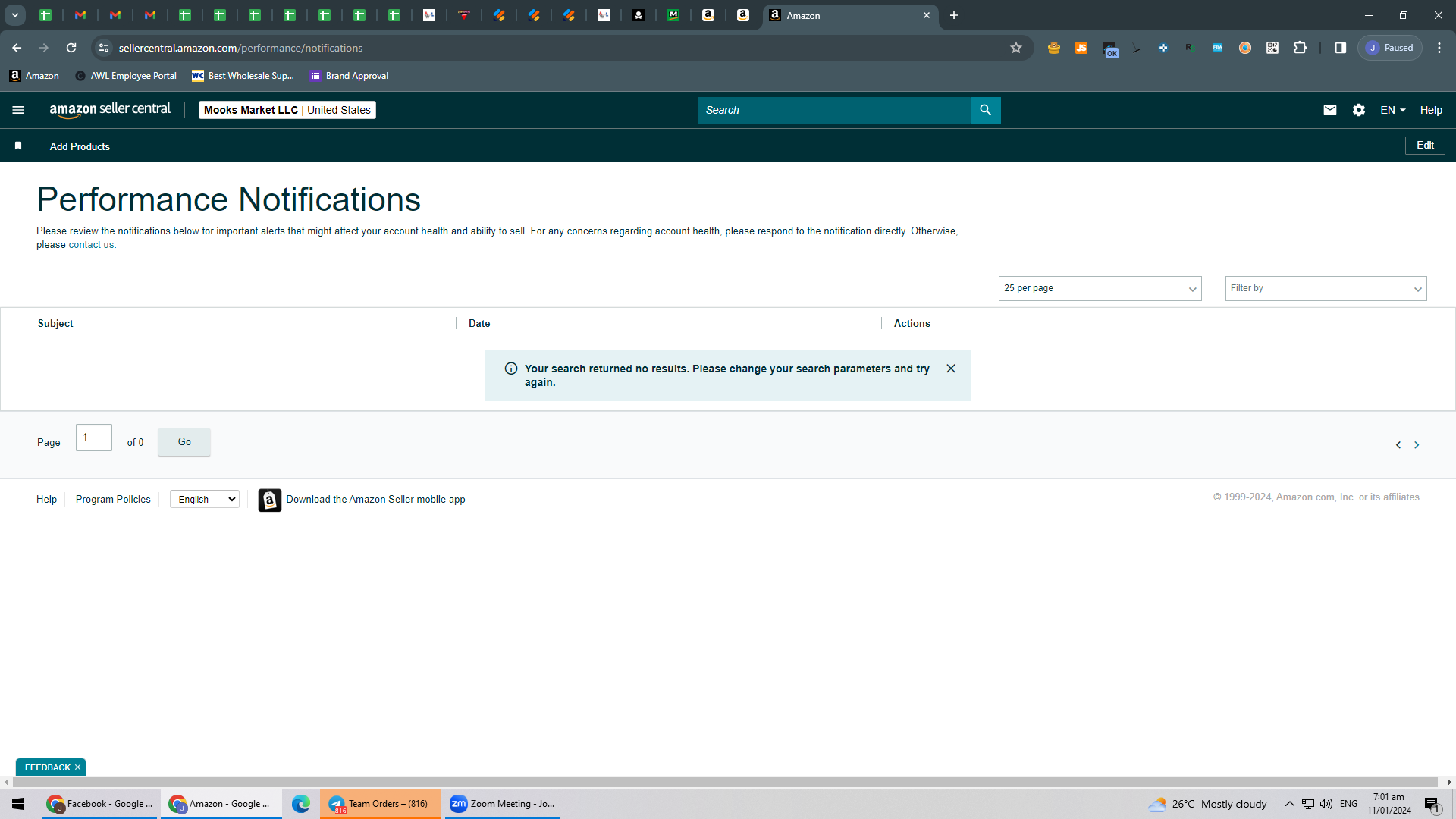1456x819 pixels.
Task: Open the Program Policies link
Action: point(113,499)
